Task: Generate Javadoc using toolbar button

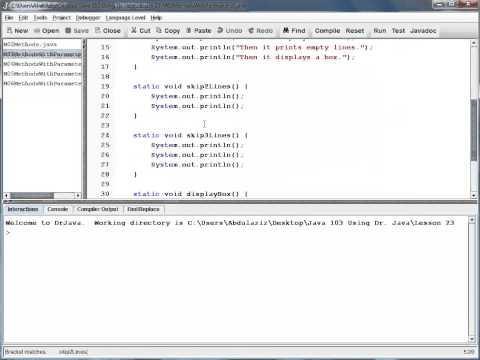Action: [423, 31]
